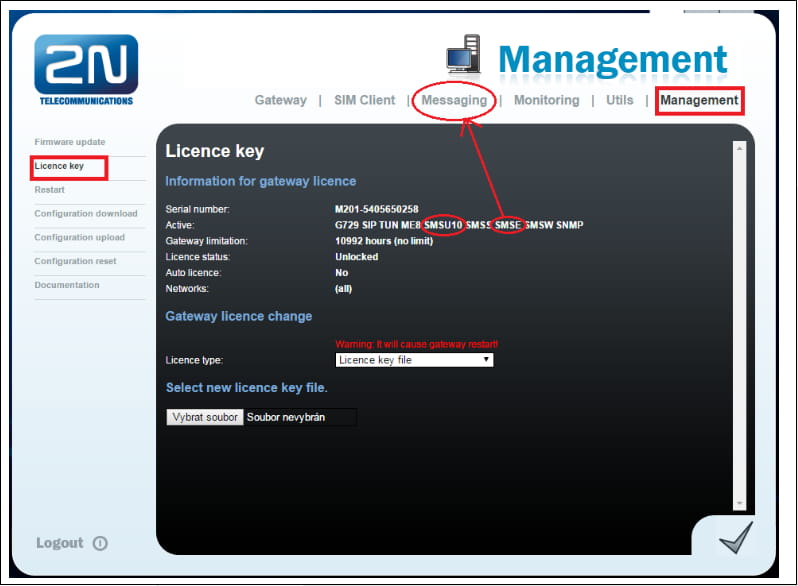
Task: Click the G729 licence text
Action: coord(347,225)
